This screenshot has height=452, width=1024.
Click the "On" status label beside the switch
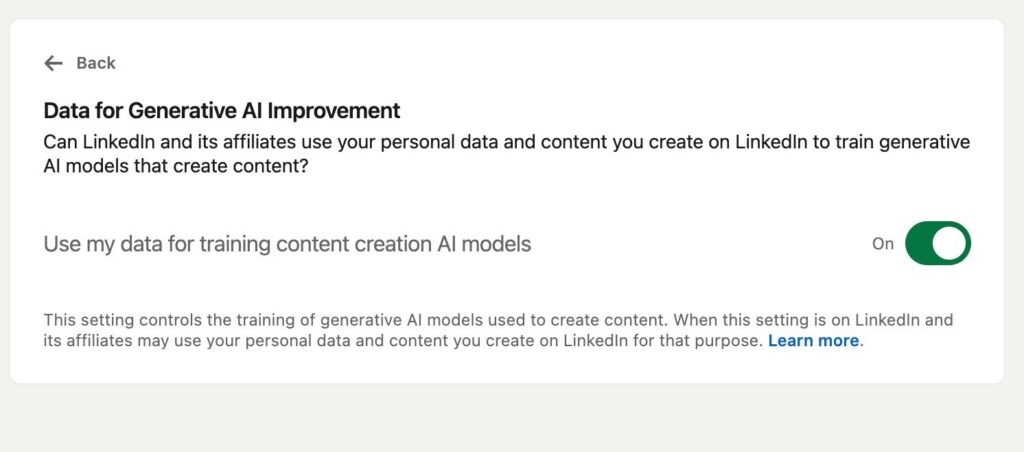[x=882, y=243]
